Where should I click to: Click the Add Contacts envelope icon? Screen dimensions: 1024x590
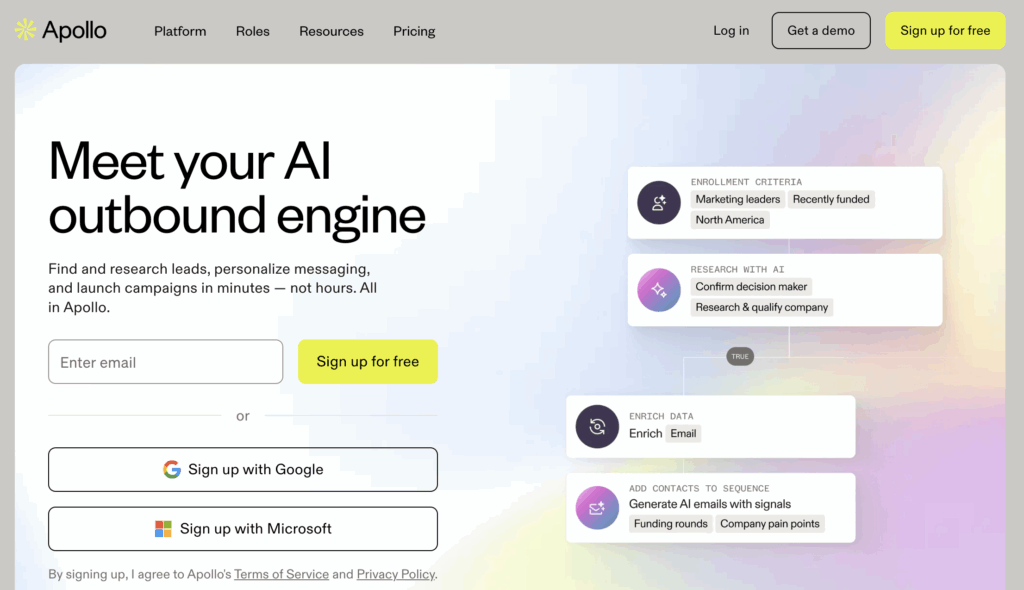point(597,508)
